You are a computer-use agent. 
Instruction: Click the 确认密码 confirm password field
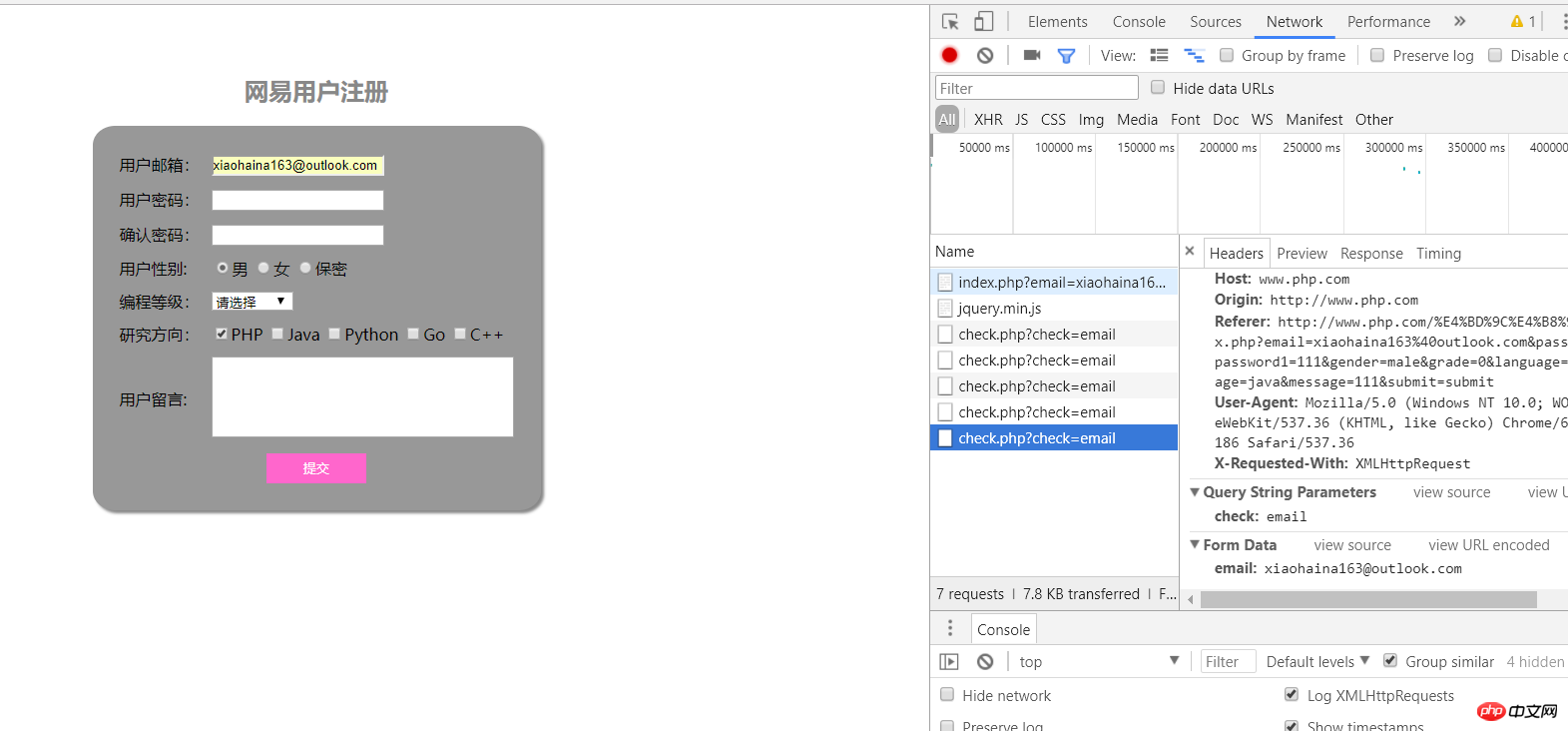click(297, 235)
